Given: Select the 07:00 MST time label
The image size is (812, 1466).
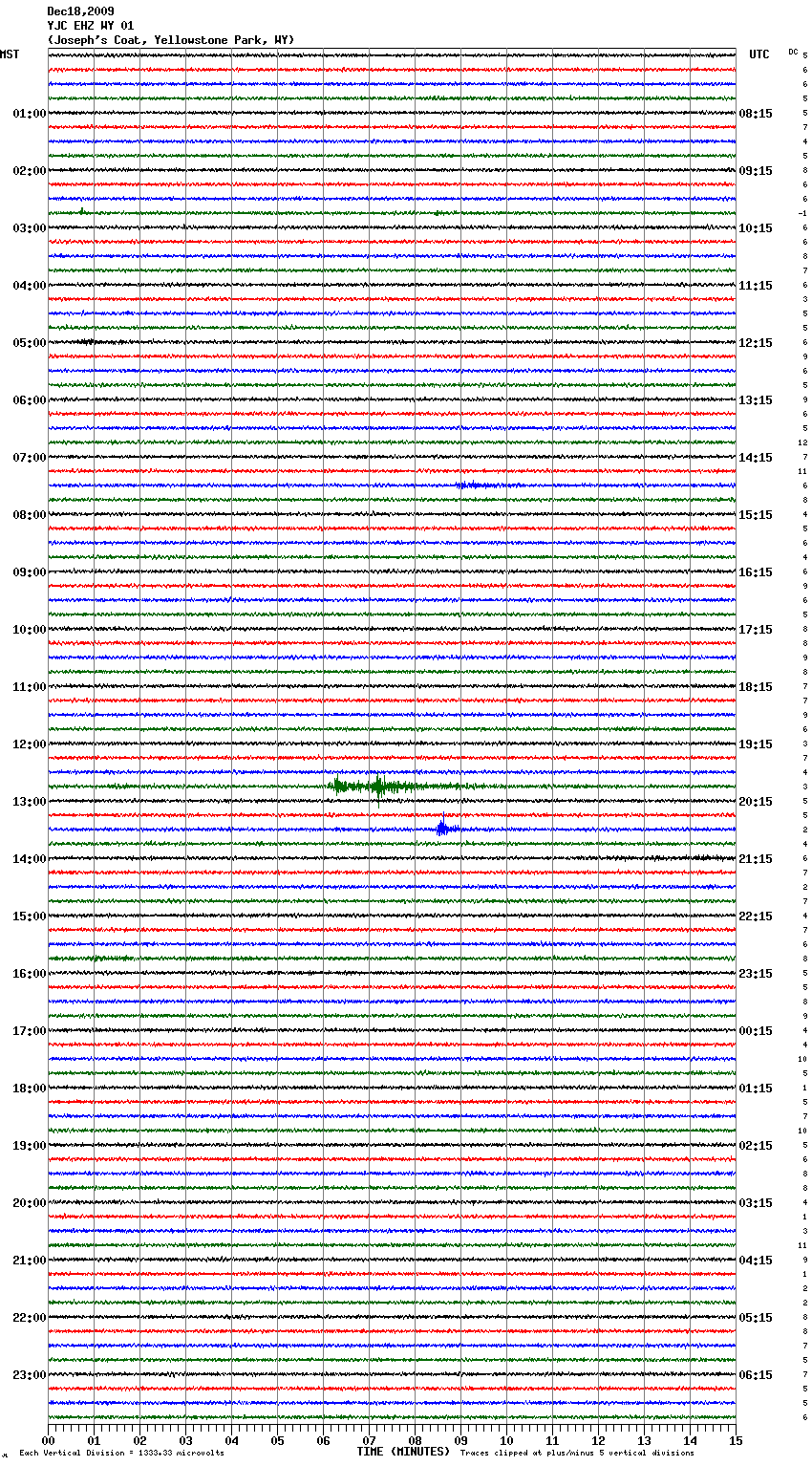Looking at the screenshot, I should pos(29,458).
